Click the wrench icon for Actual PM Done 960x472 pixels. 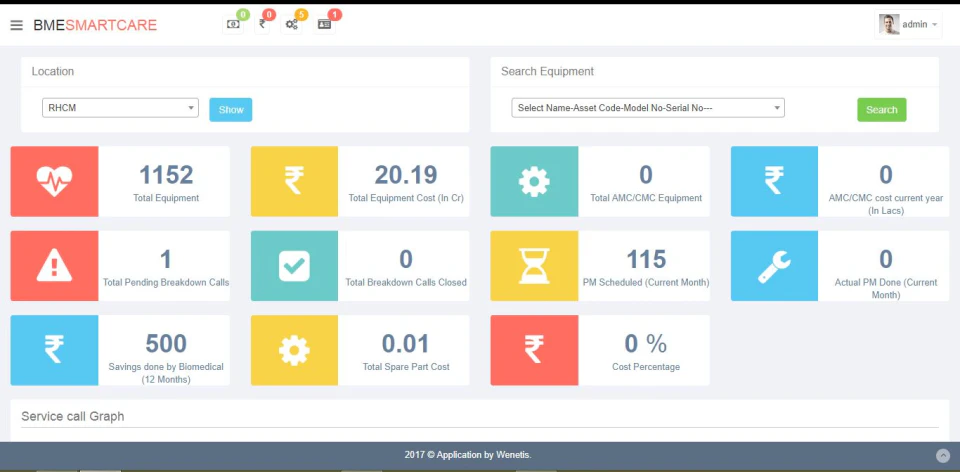(774, 266)
